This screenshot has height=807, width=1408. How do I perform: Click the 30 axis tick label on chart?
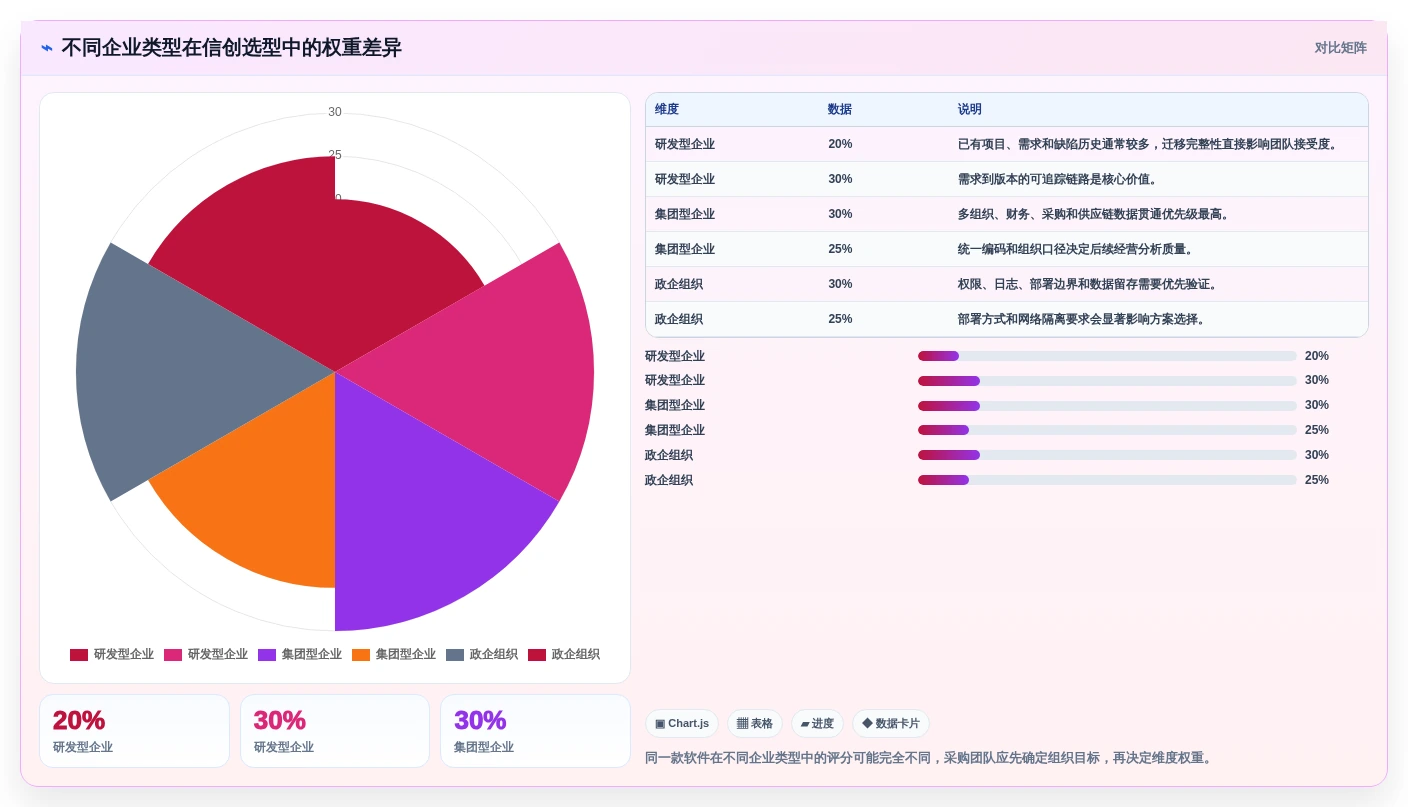pyautogui.click(x=335, y=112)
